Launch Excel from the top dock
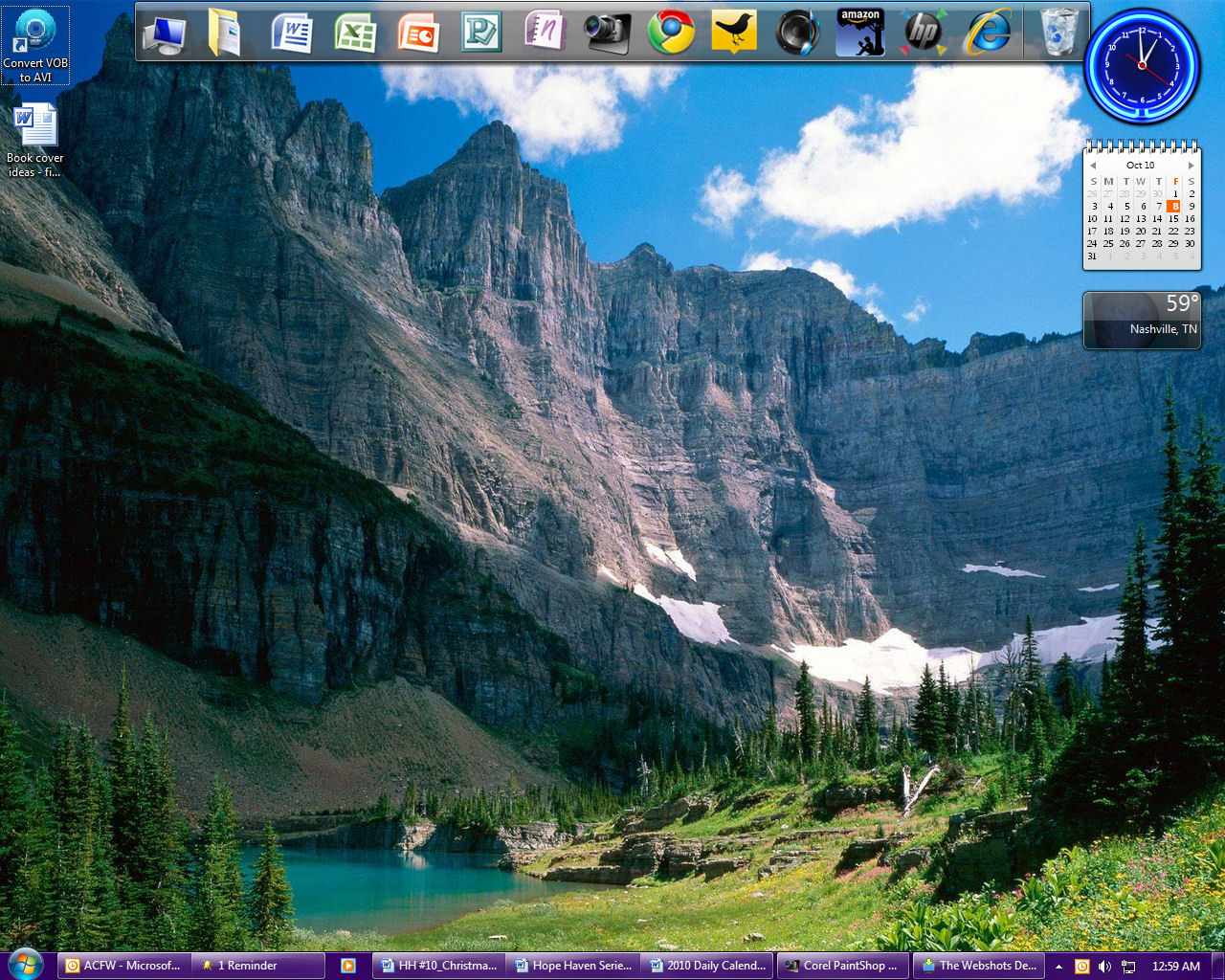The width and height of the screenshot is (1225, 980). point(355,33)
